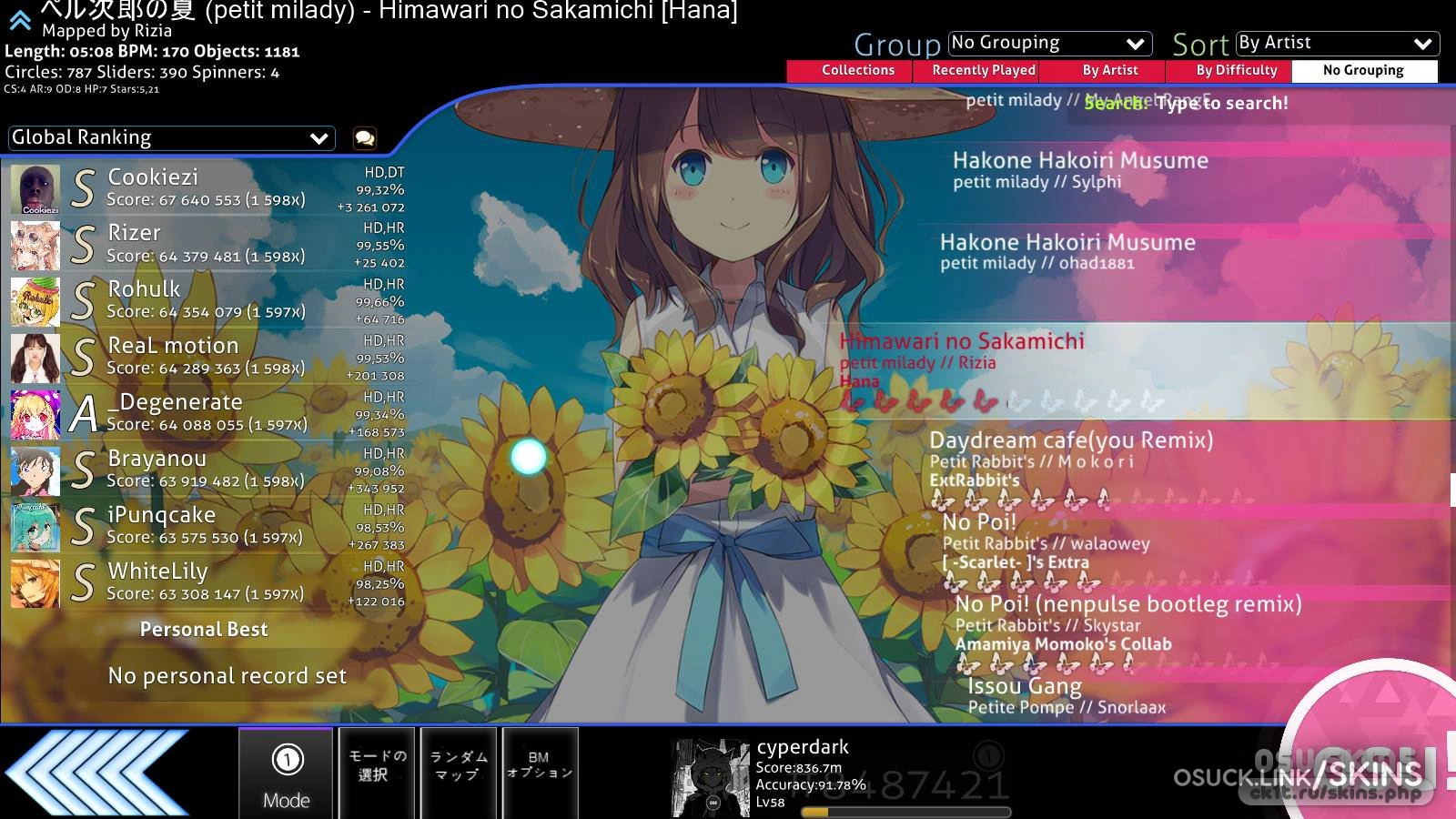The width and height of the screenshot is (1456, 819).
Task: Select the No Grouping tab
Action: point(1363,71)
